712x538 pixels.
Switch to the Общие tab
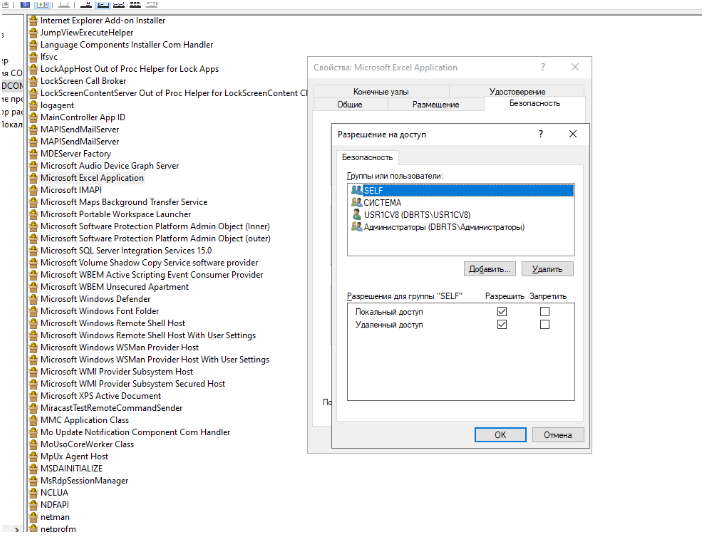pyautogui.click(x=349, y=105)
